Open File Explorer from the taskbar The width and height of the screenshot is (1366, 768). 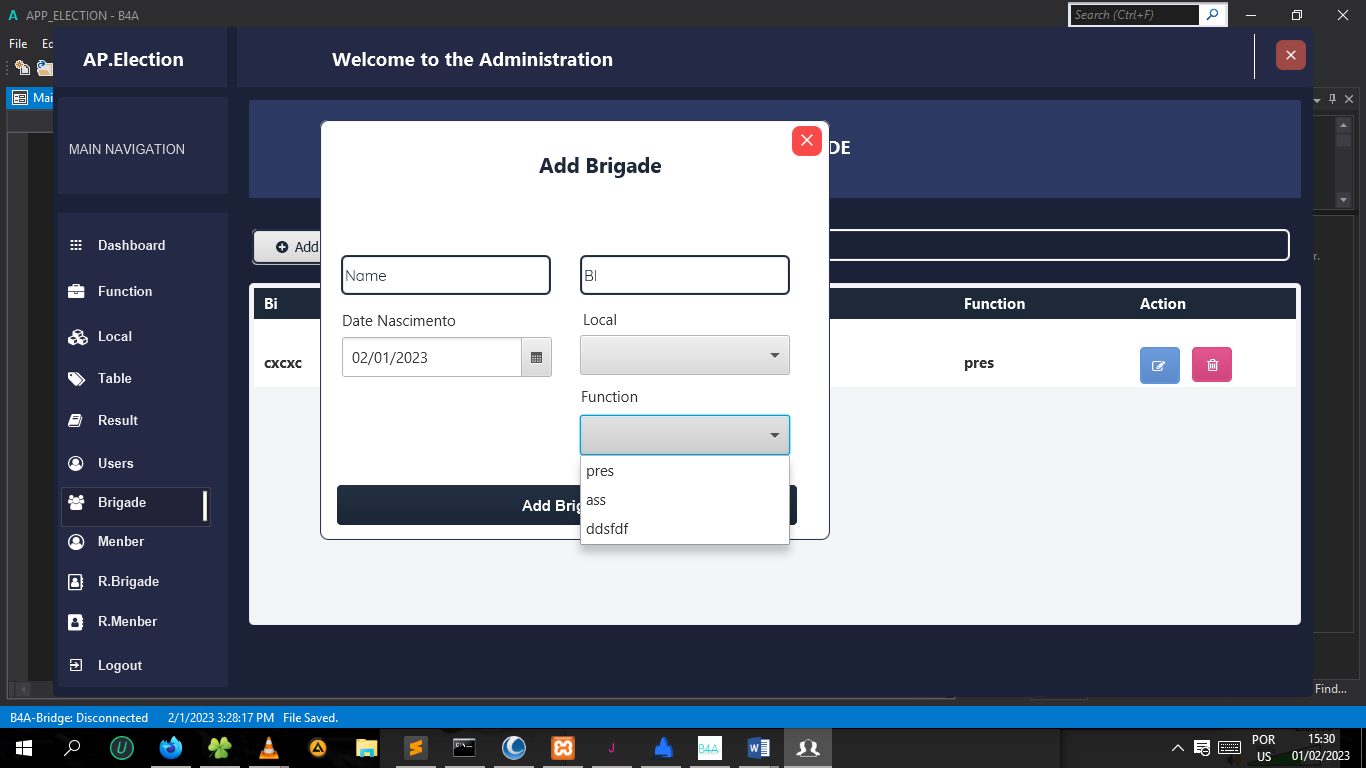[366, 747]
